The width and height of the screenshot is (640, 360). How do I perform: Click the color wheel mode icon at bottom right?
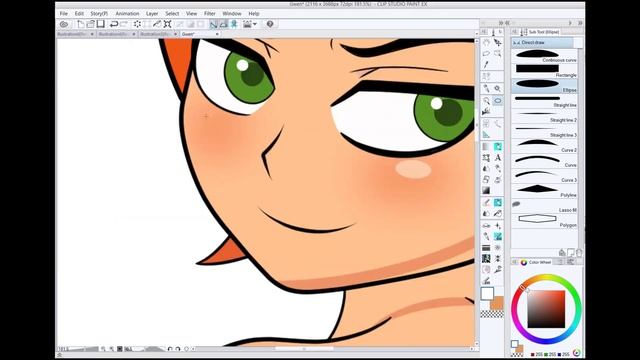tap(576, 353)
